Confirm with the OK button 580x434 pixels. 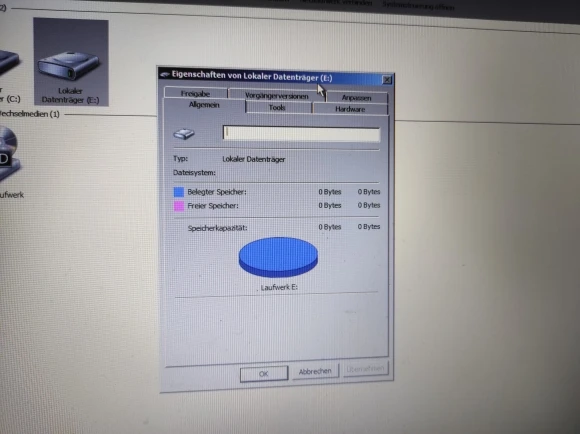(264, 374)
